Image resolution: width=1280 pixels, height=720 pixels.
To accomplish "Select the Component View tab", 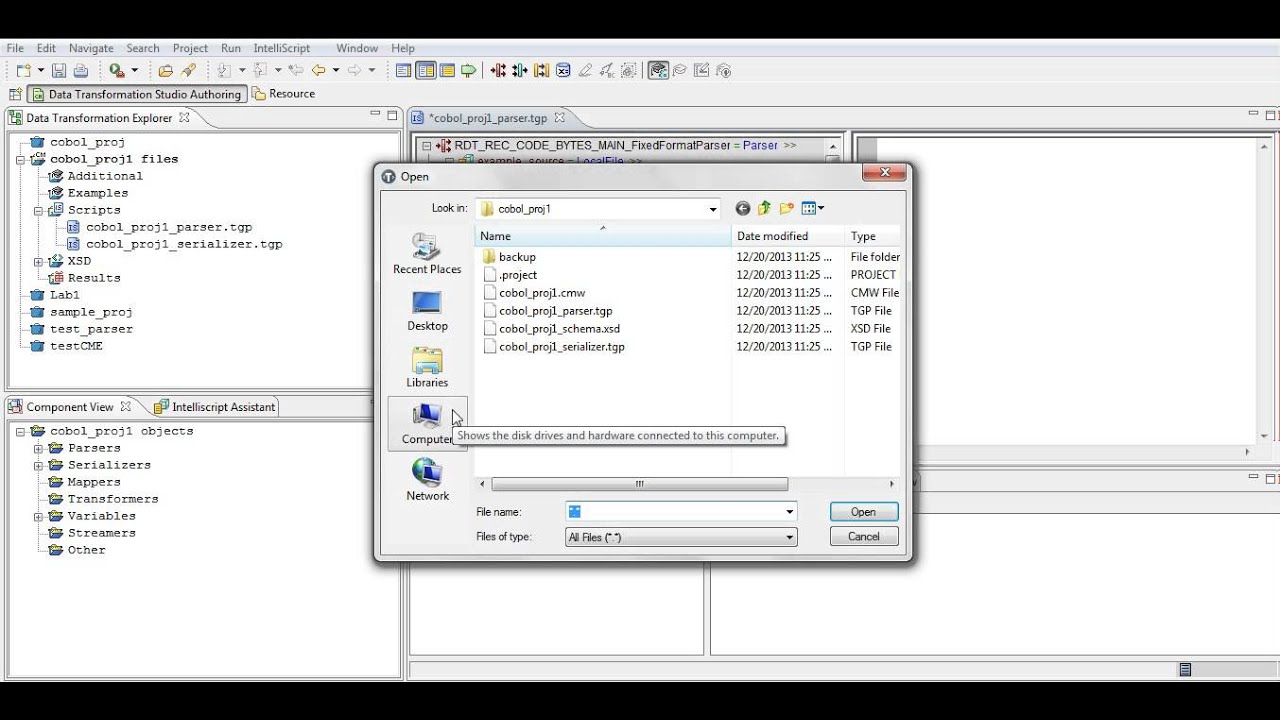I will (x=70, y=407).
